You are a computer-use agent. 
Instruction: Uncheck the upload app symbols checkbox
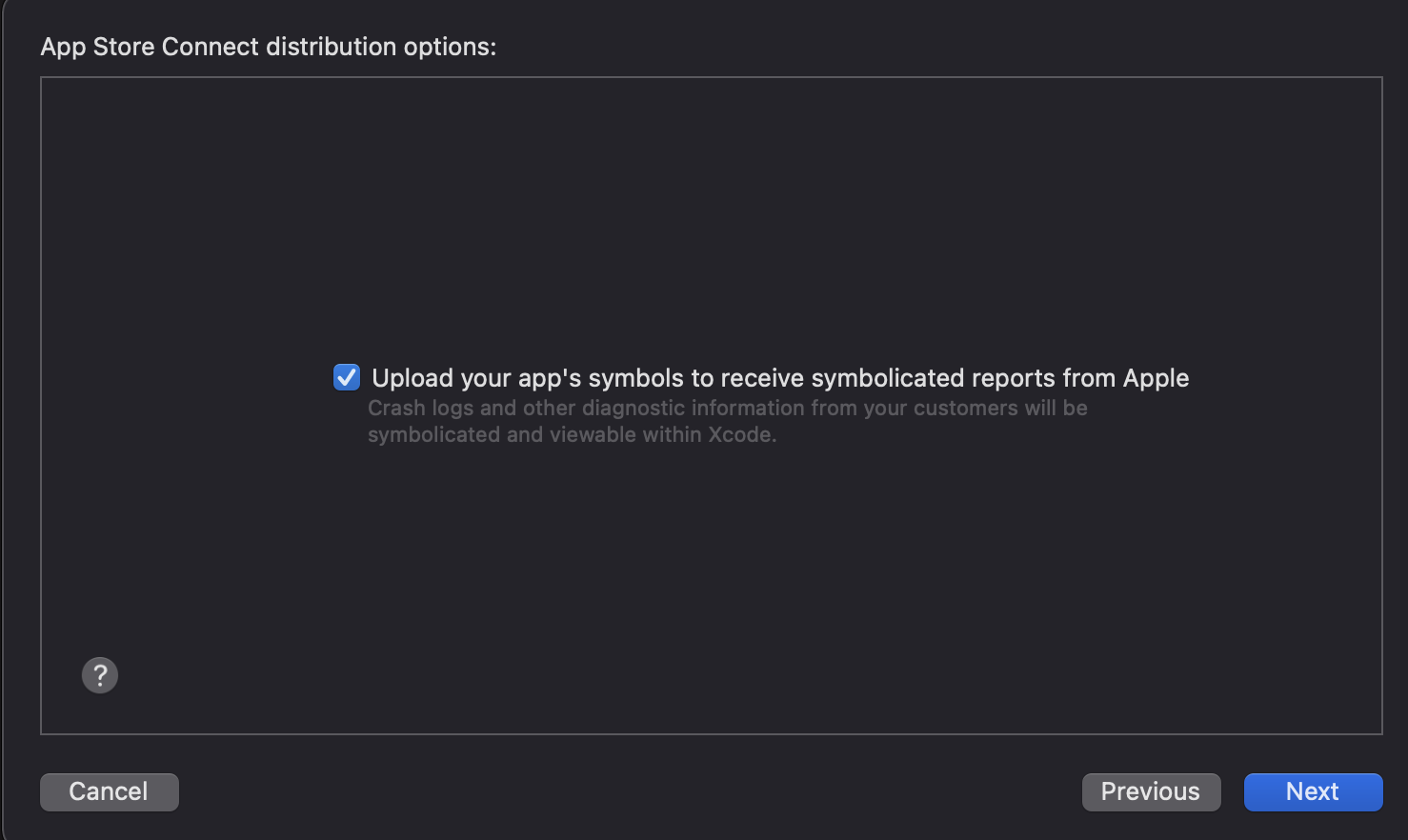pos(347,377)
